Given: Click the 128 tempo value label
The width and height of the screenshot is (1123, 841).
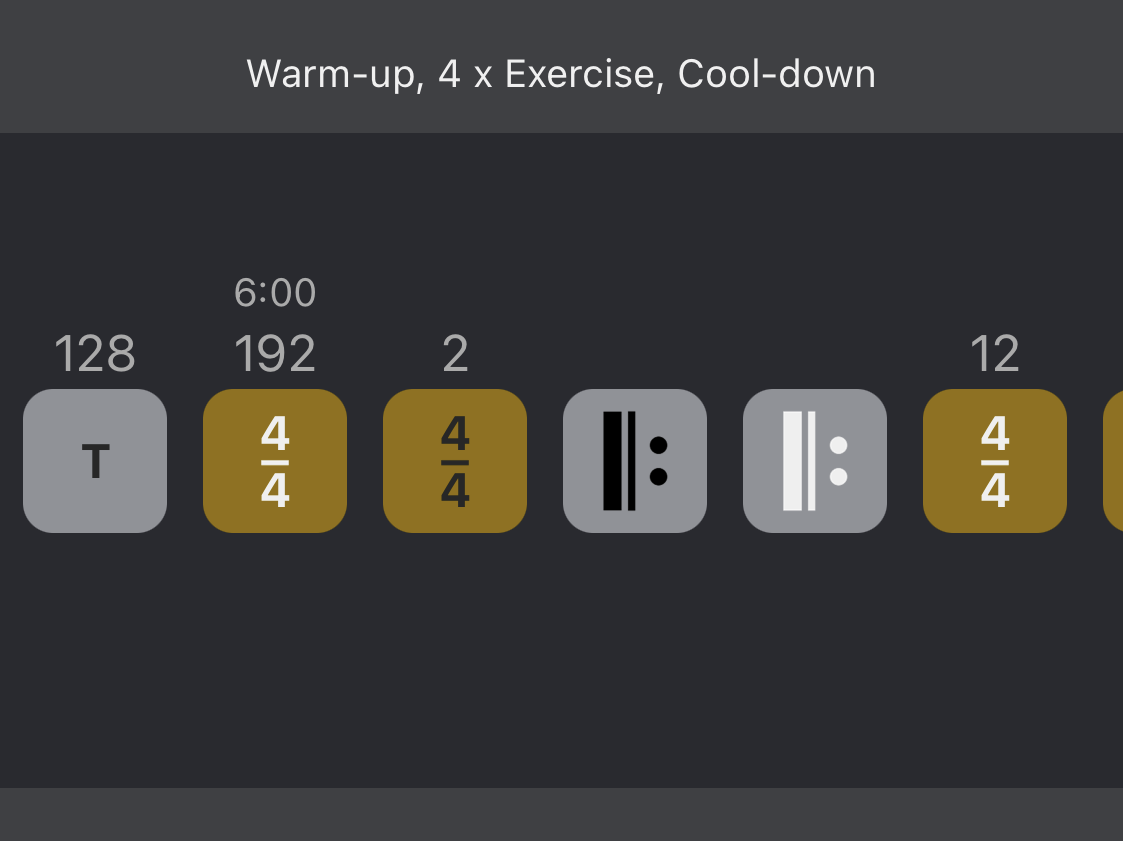Looking at the screenshot, I should 95,355.
